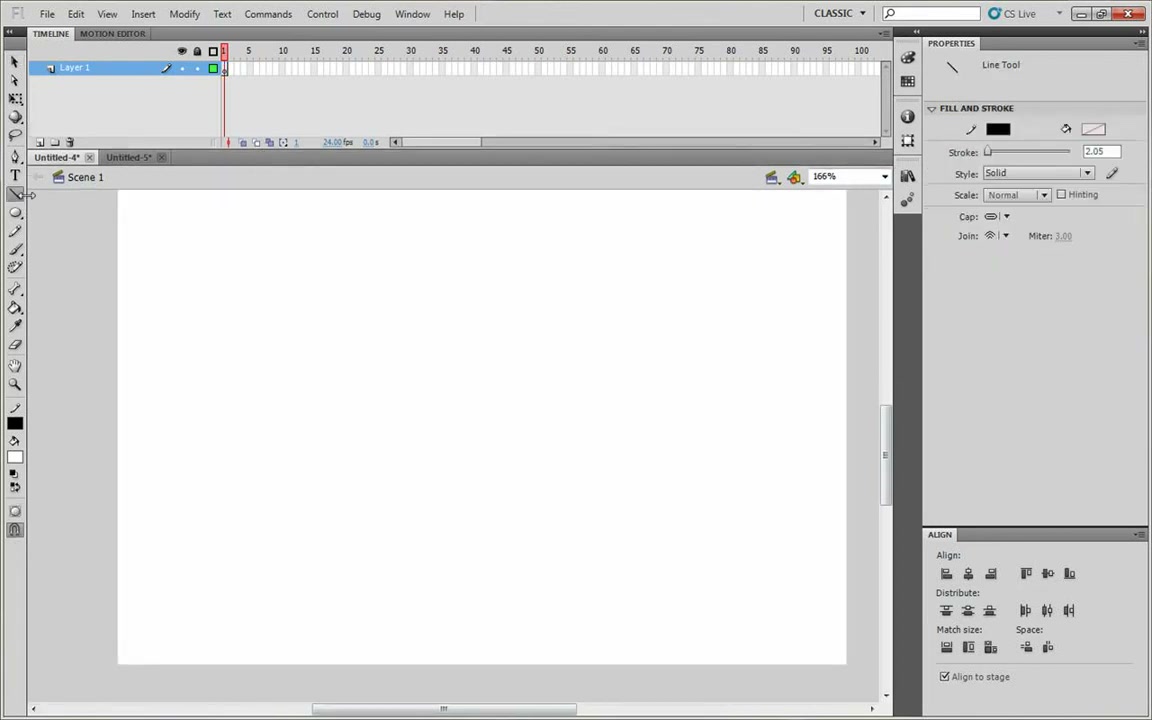Viewport: 1152px width, 720px height.
Task: Click Match width icon
Action: click(946, 647)
